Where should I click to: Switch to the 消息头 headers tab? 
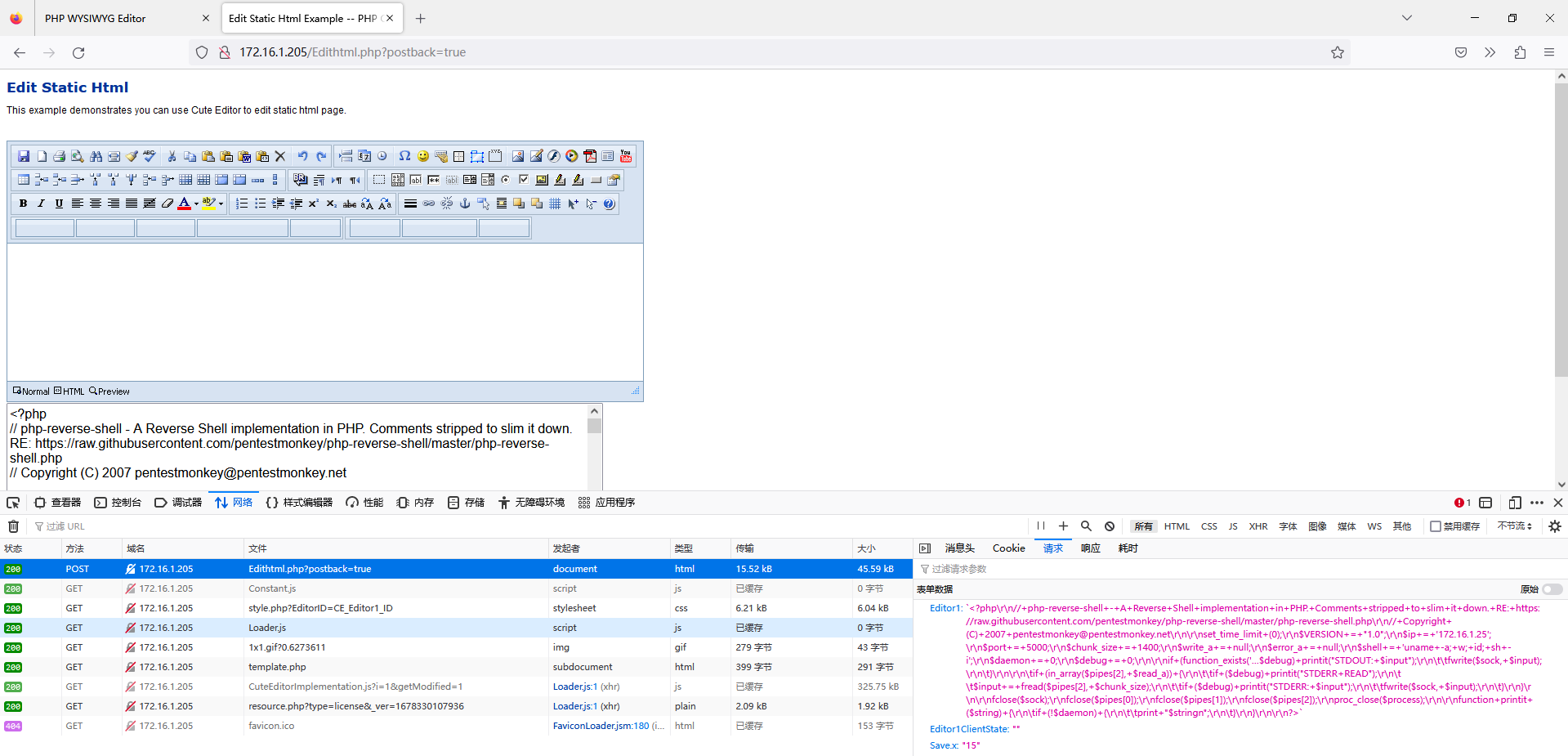[960, 548]
